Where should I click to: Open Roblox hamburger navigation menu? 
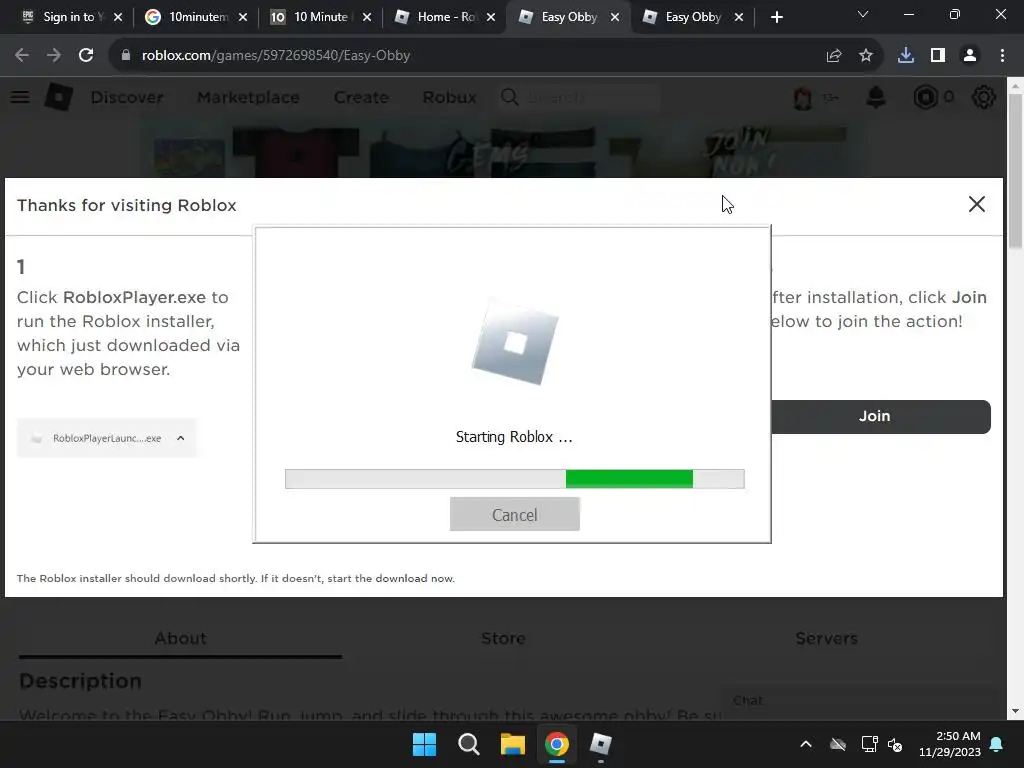(20, 97)
